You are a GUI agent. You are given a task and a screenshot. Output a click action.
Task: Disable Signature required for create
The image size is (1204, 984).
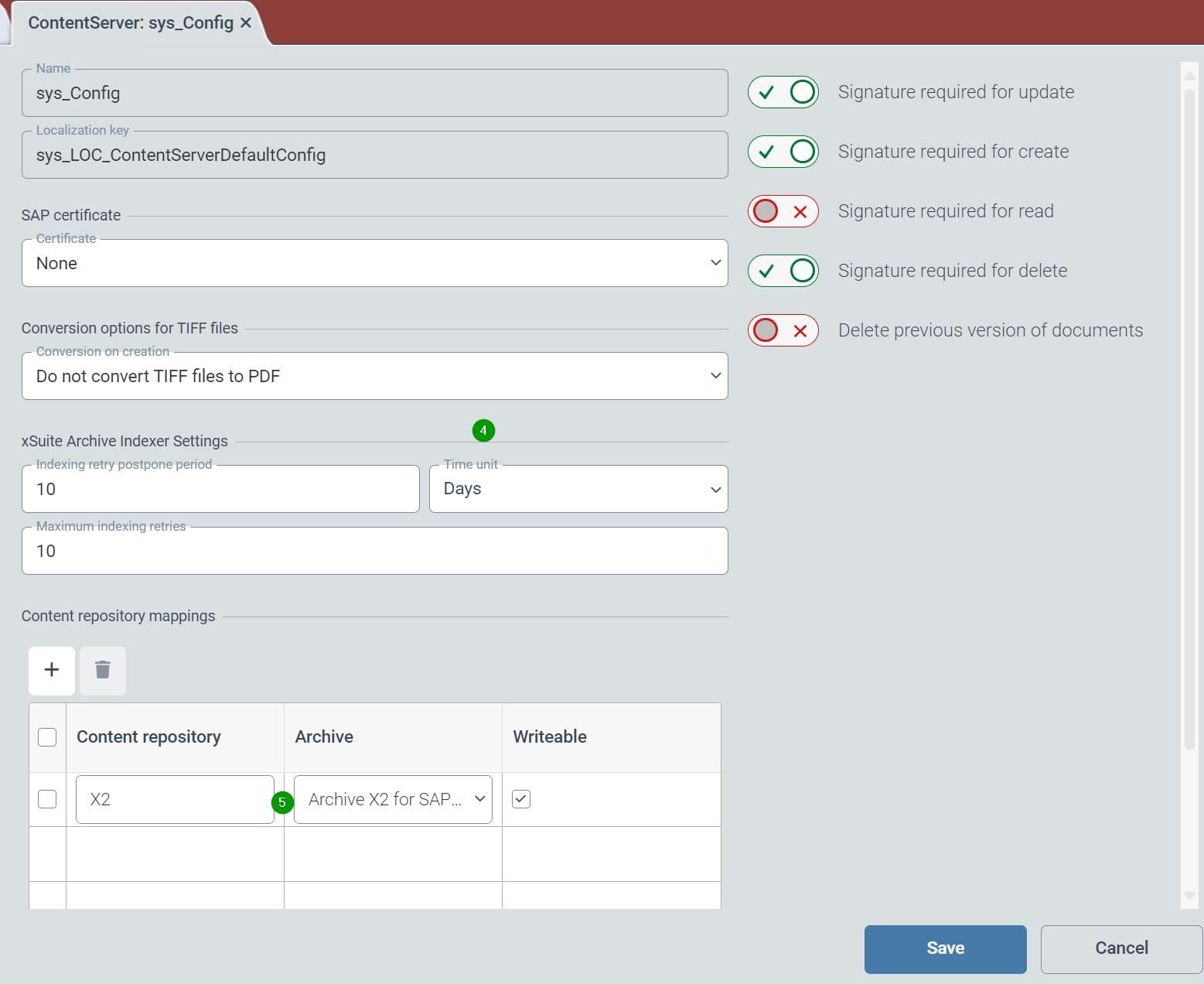click(x=783, y=152)
